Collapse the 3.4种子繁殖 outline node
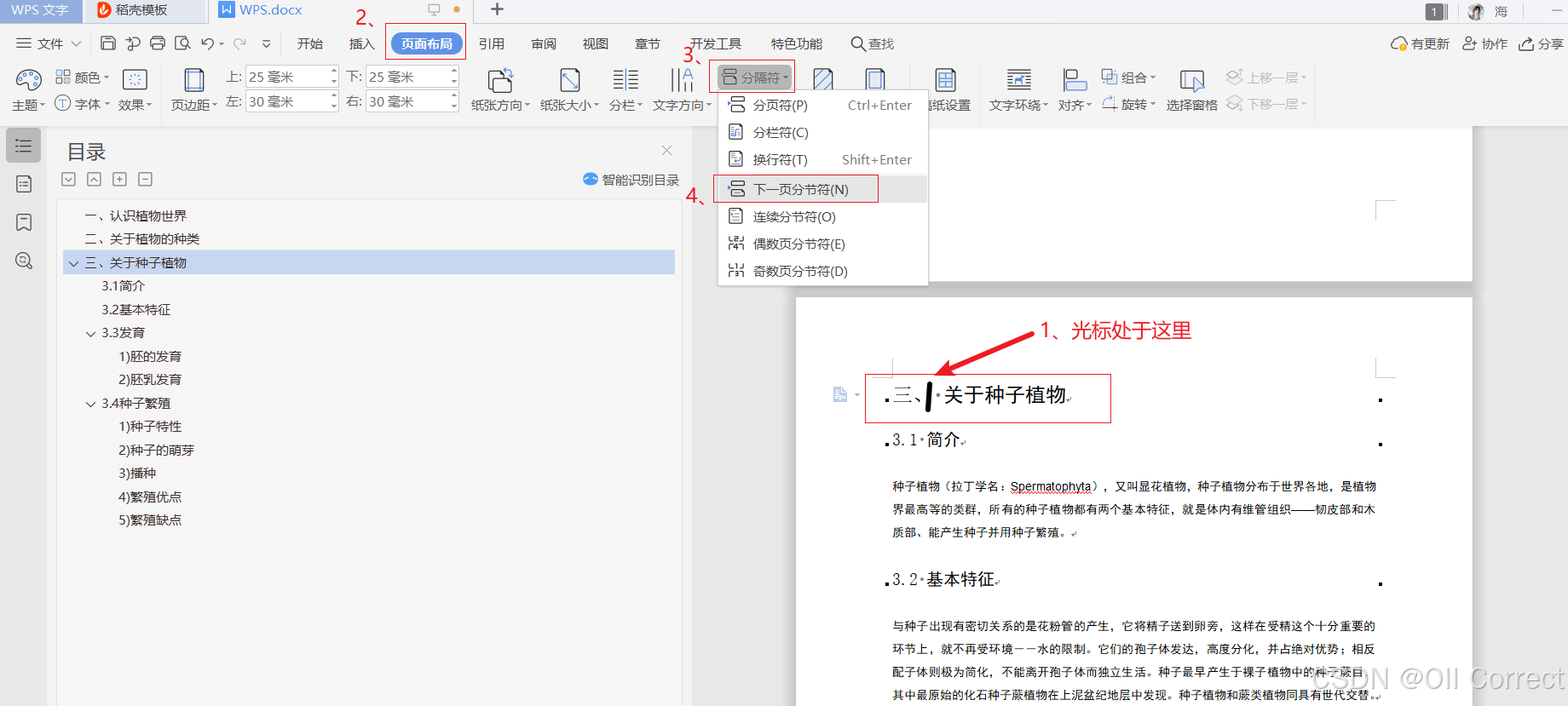 90,404
